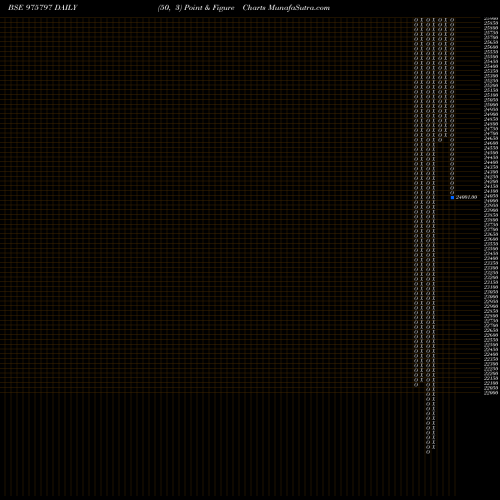500x500 pixels.
Task: Click the top O of the third column
Action: pos(428,20)
